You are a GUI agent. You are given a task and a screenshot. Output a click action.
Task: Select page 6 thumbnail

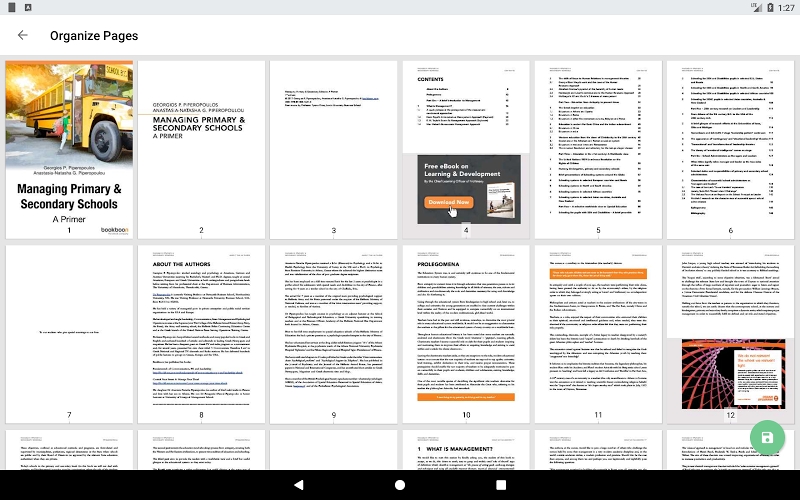[731, 150]
